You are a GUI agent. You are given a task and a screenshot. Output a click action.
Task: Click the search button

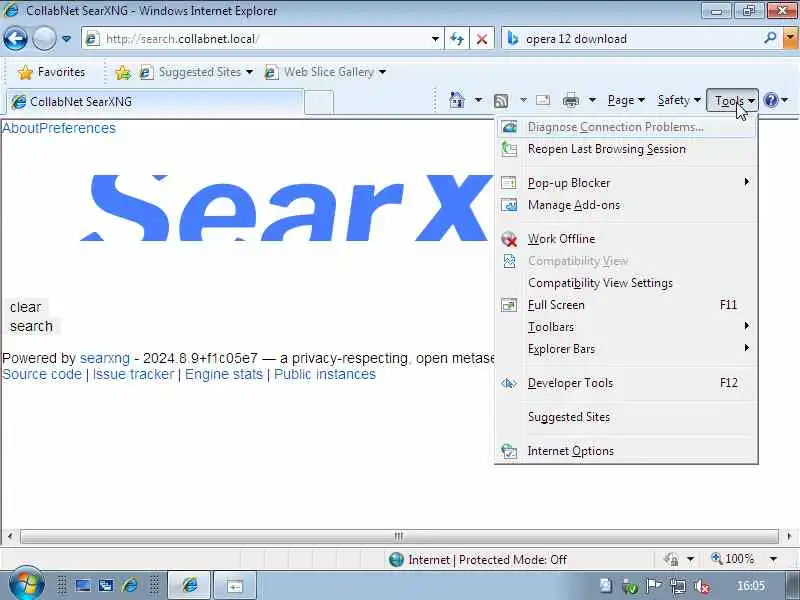[x=31, y=326]
